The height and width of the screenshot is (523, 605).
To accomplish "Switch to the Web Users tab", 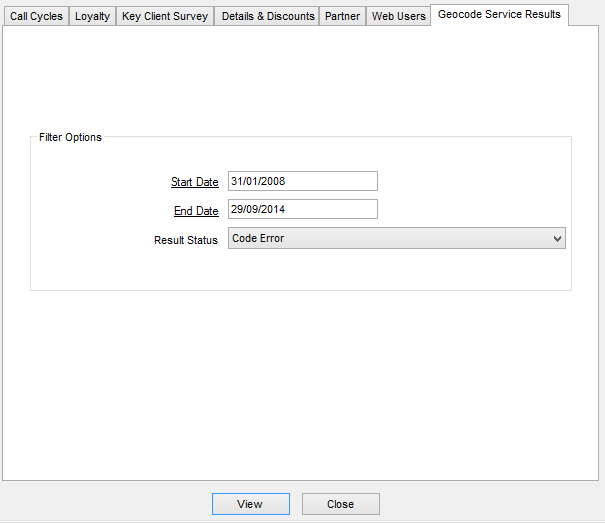I will point(398,17).
